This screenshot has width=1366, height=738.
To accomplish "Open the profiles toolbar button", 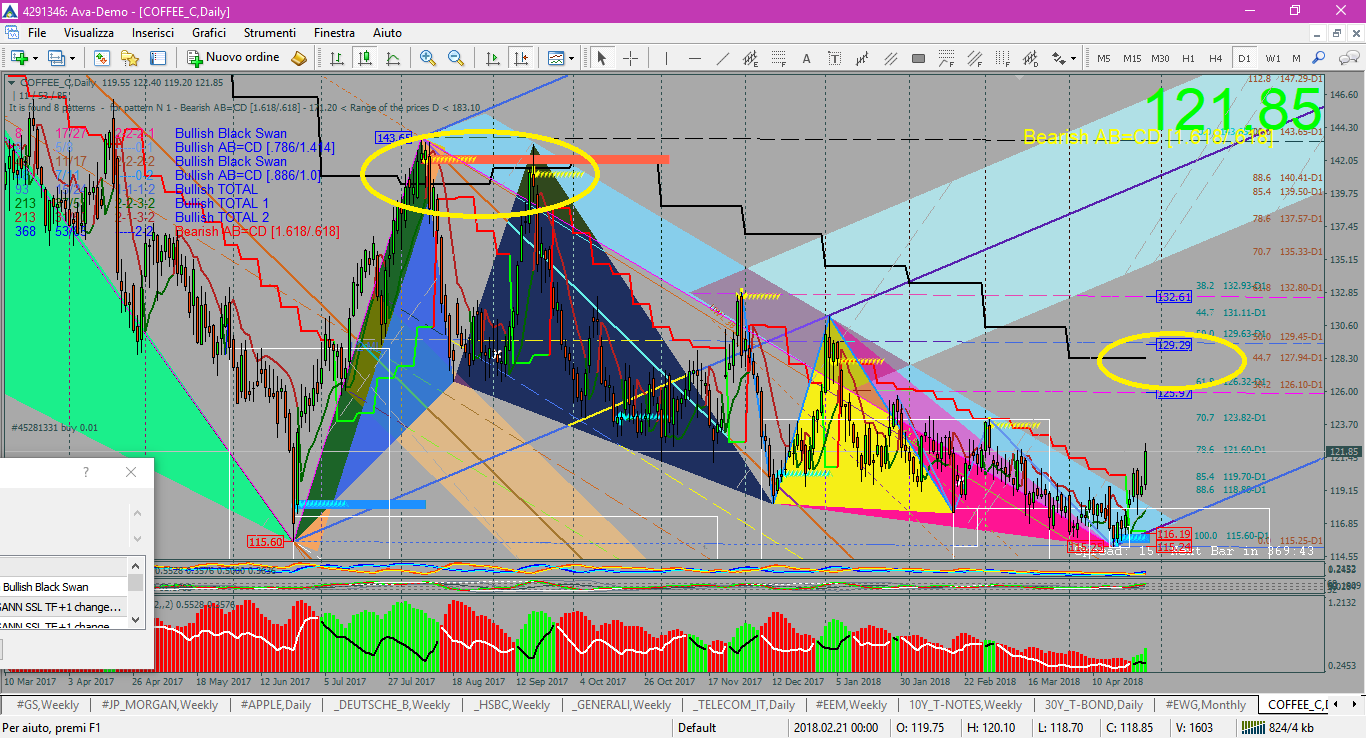I will click(57, 58).
